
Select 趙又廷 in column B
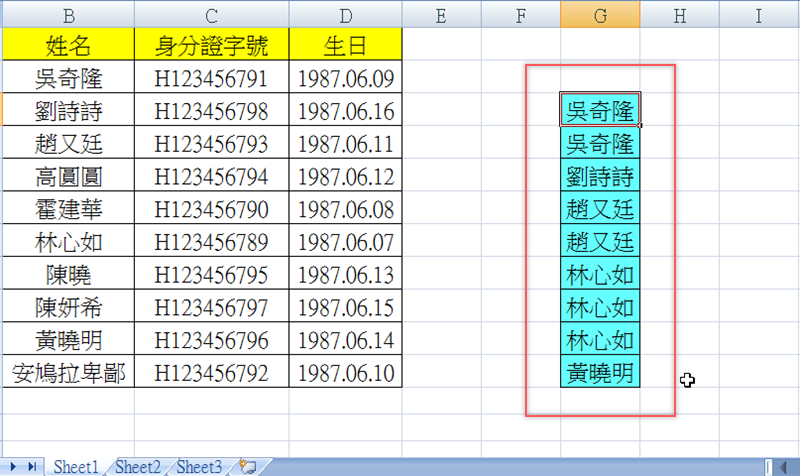[x=68, y=143]
